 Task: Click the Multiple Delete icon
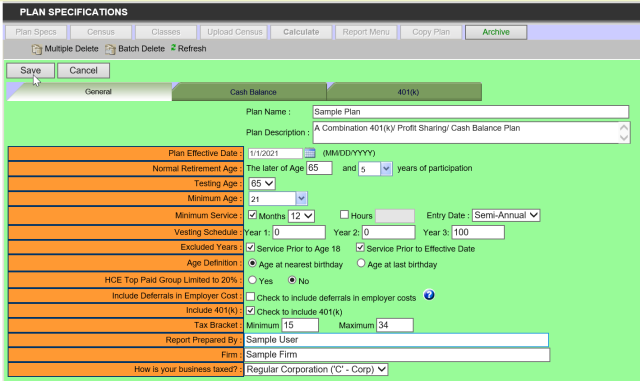(x=37, y=49)
